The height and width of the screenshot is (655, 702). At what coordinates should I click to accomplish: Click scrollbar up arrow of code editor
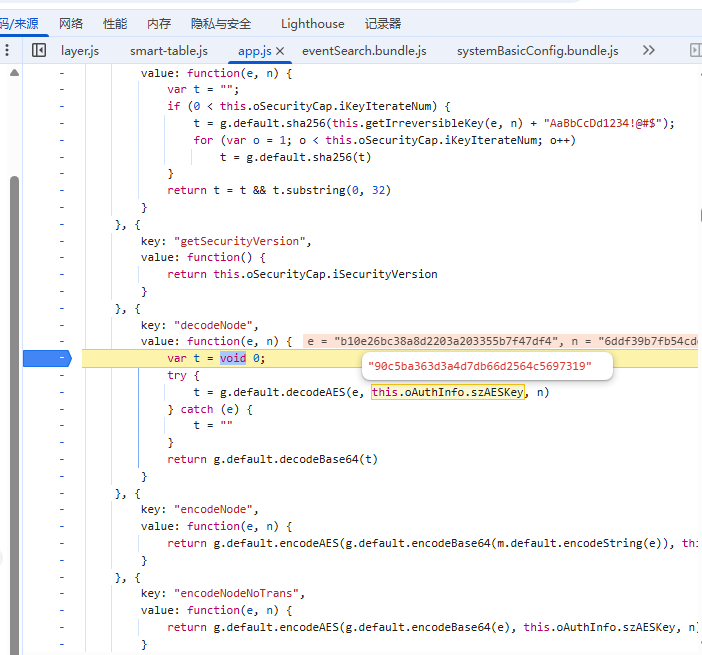14,73
